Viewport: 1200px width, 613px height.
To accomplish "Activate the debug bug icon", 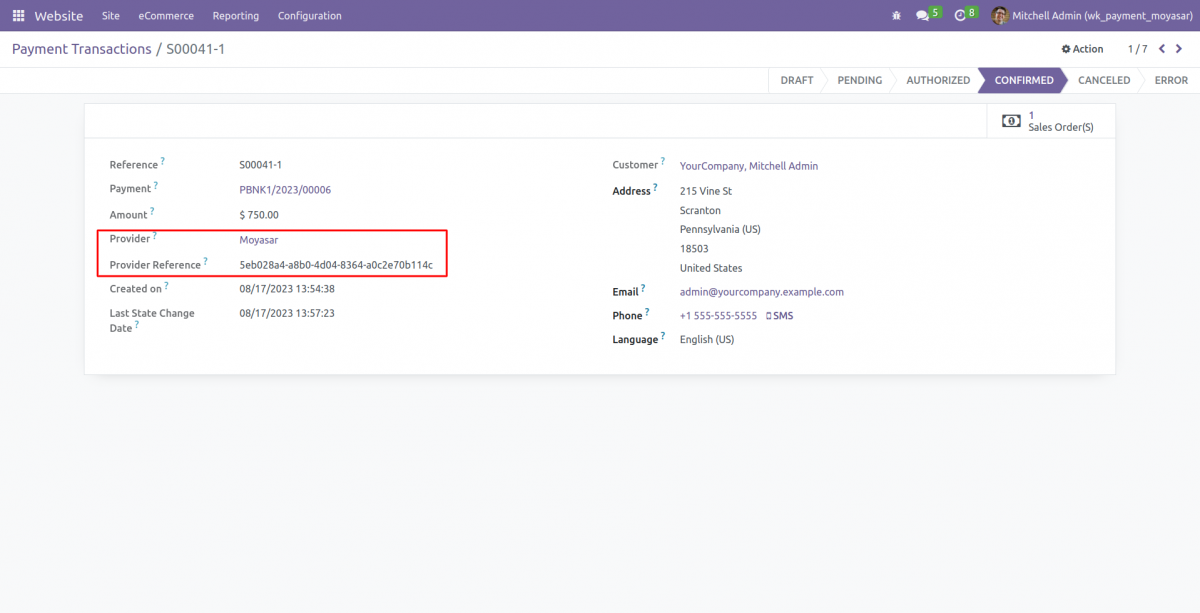I will coord(896,15).
